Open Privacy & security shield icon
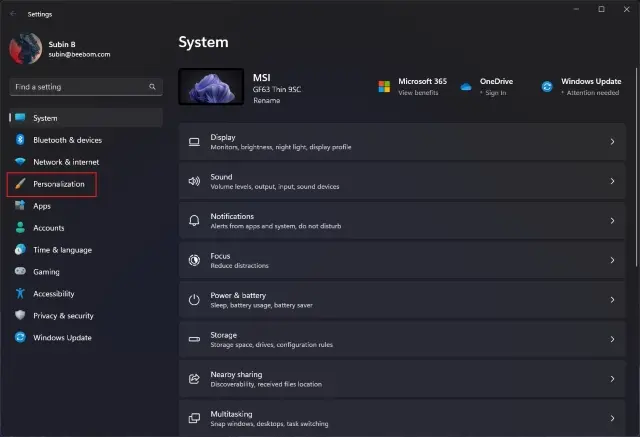The width and height of the screenshot is (640, 437). click(20, 315)
